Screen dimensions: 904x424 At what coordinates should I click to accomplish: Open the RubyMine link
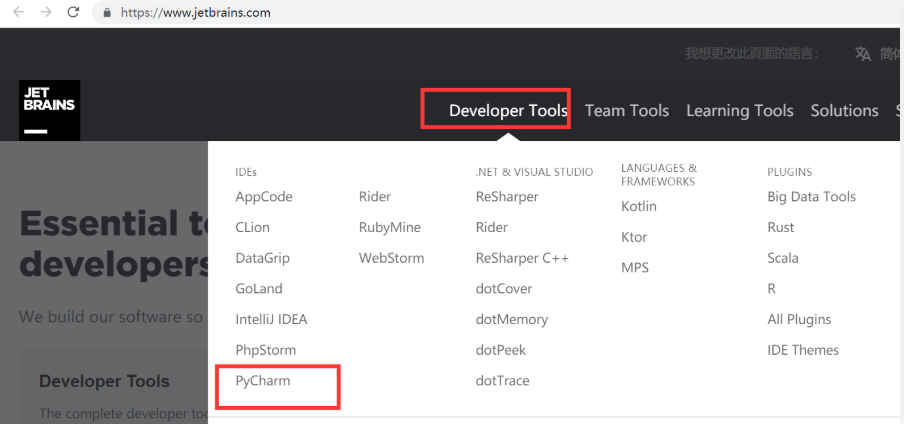pos(390,227)
